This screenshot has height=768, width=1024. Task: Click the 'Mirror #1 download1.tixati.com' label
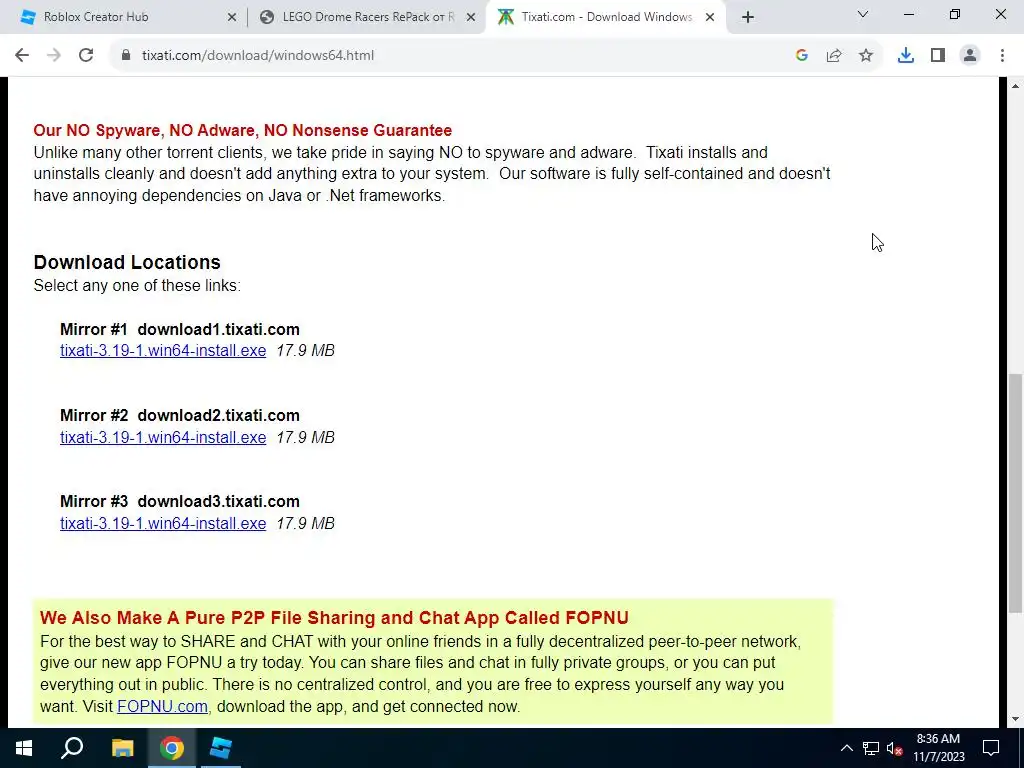(180, 329)
